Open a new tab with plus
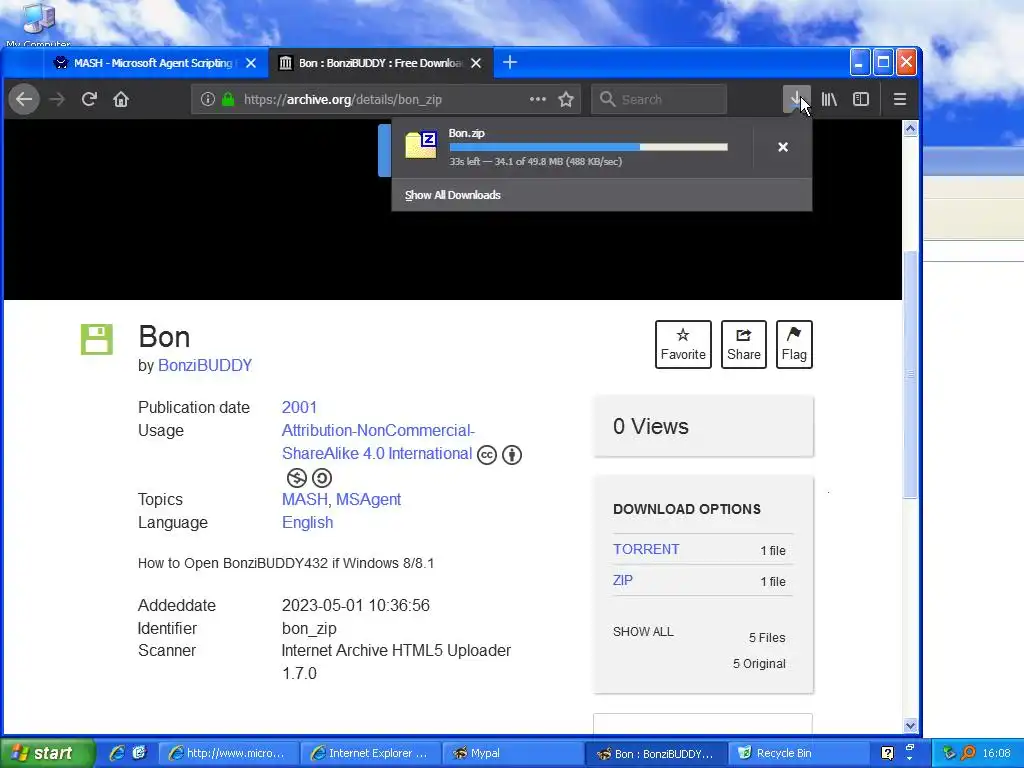Image resolution: width=1024 pixels, height=768 pixels. pyautogui.click(x=510, y=63)
